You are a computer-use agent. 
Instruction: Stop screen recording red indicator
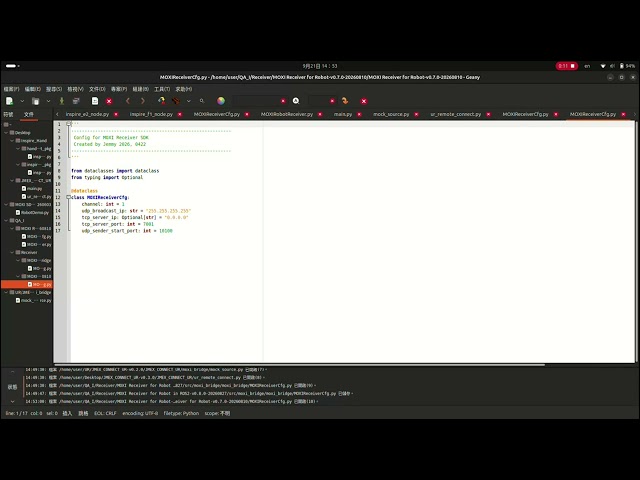567,66
